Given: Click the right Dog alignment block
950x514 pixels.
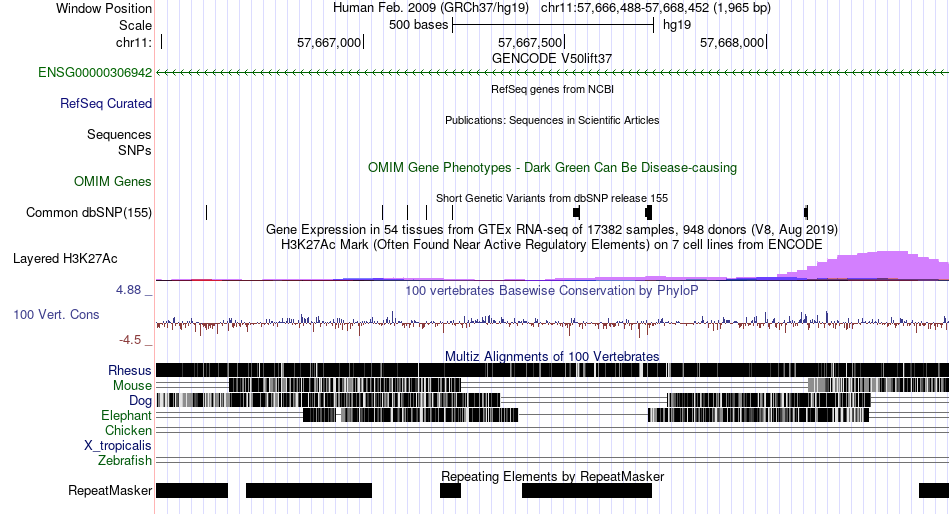Looking at the screenshot, I should click(769, 400).
